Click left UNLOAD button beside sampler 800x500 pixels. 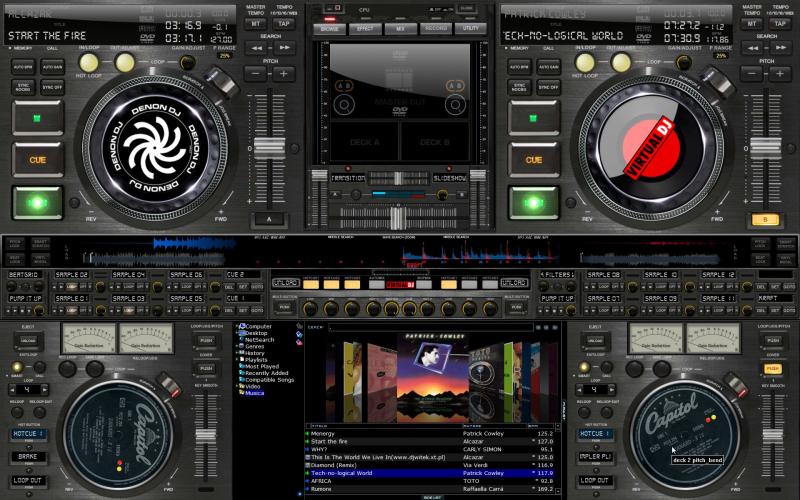coord(286,283)
